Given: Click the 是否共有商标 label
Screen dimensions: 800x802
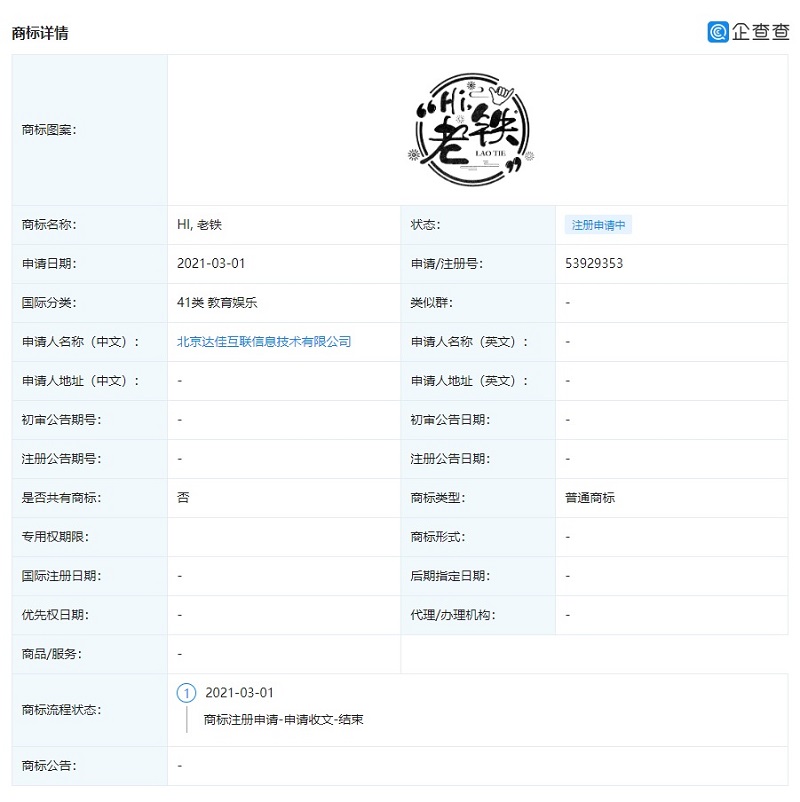Looking at the screenshot, I should [x=61, y=498].
